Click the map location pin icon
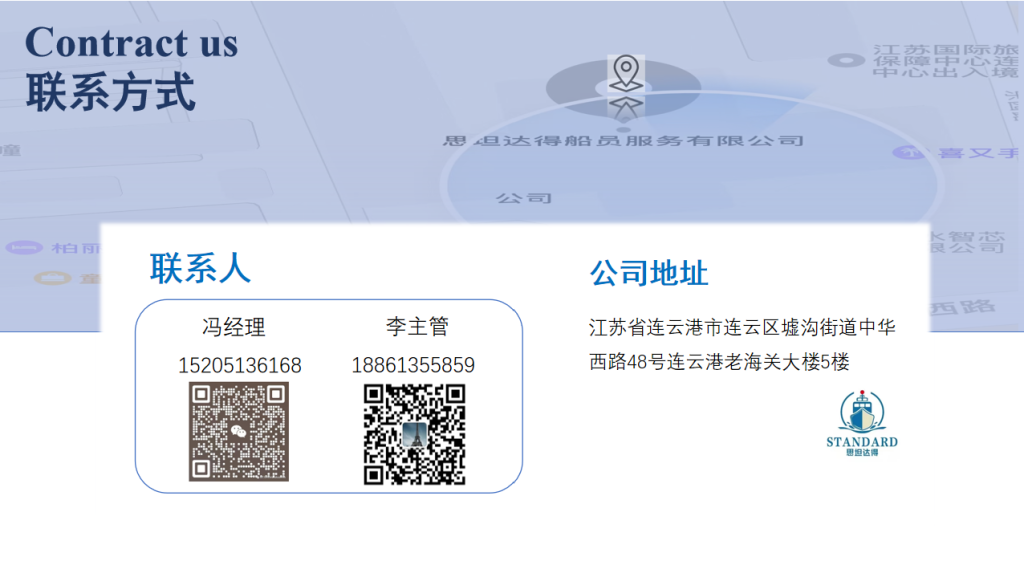1024x569 pixels. (626, 73)
